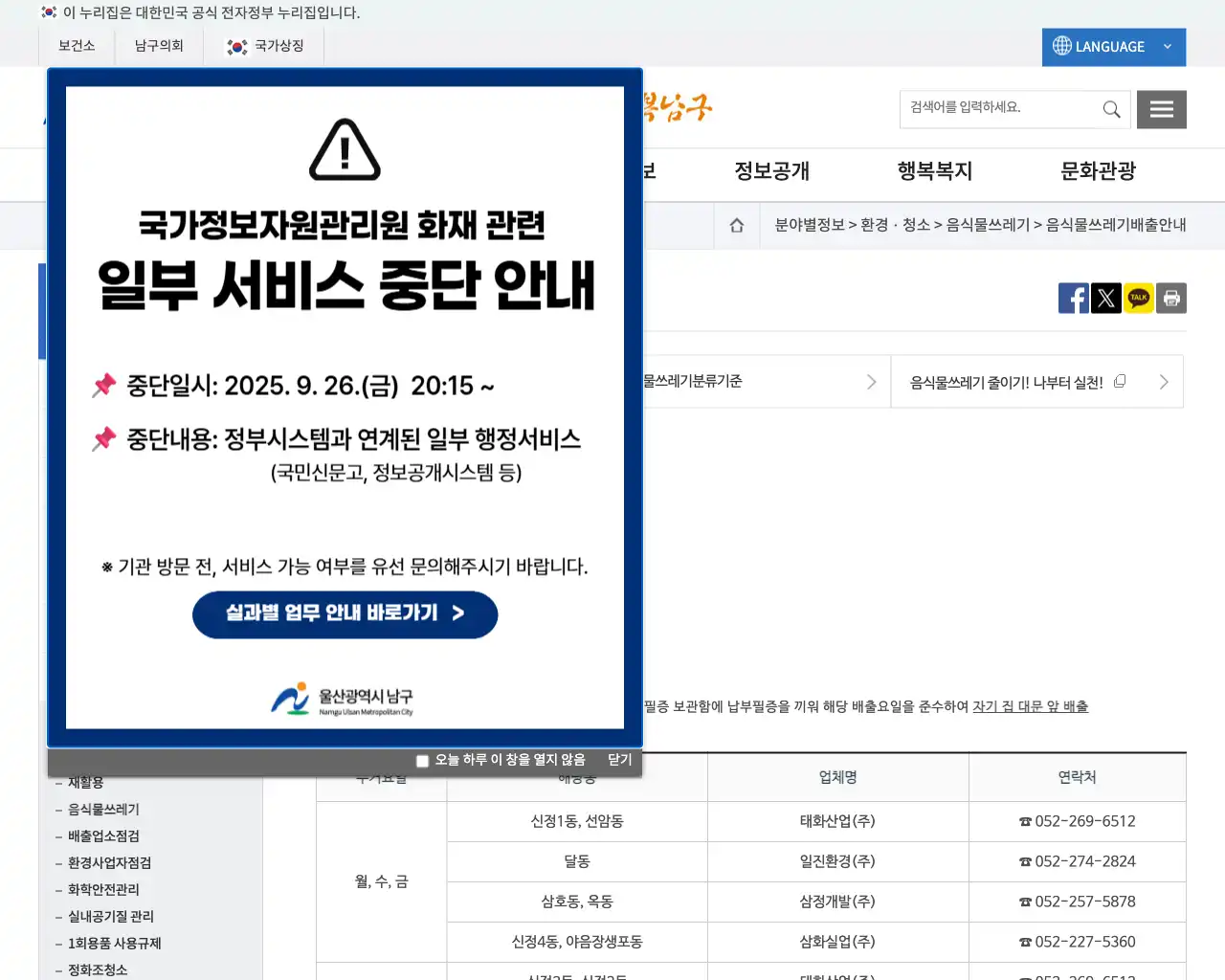Click '삼호동, 옥동' table cell
The image size is (1225, 980).
[x=577, y=902]
